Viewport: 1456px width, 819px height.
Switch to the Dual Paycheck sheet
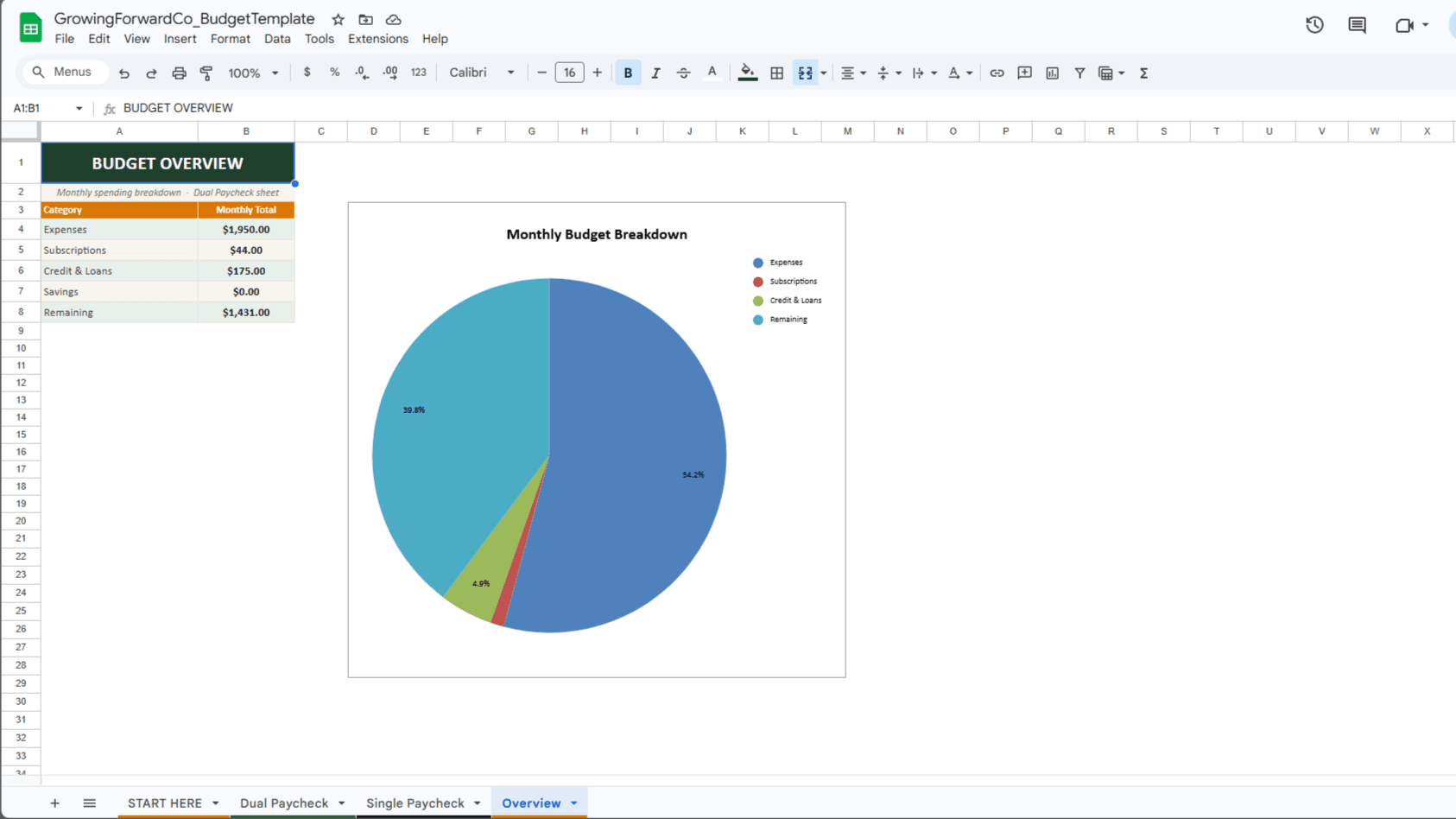point(284,803)
